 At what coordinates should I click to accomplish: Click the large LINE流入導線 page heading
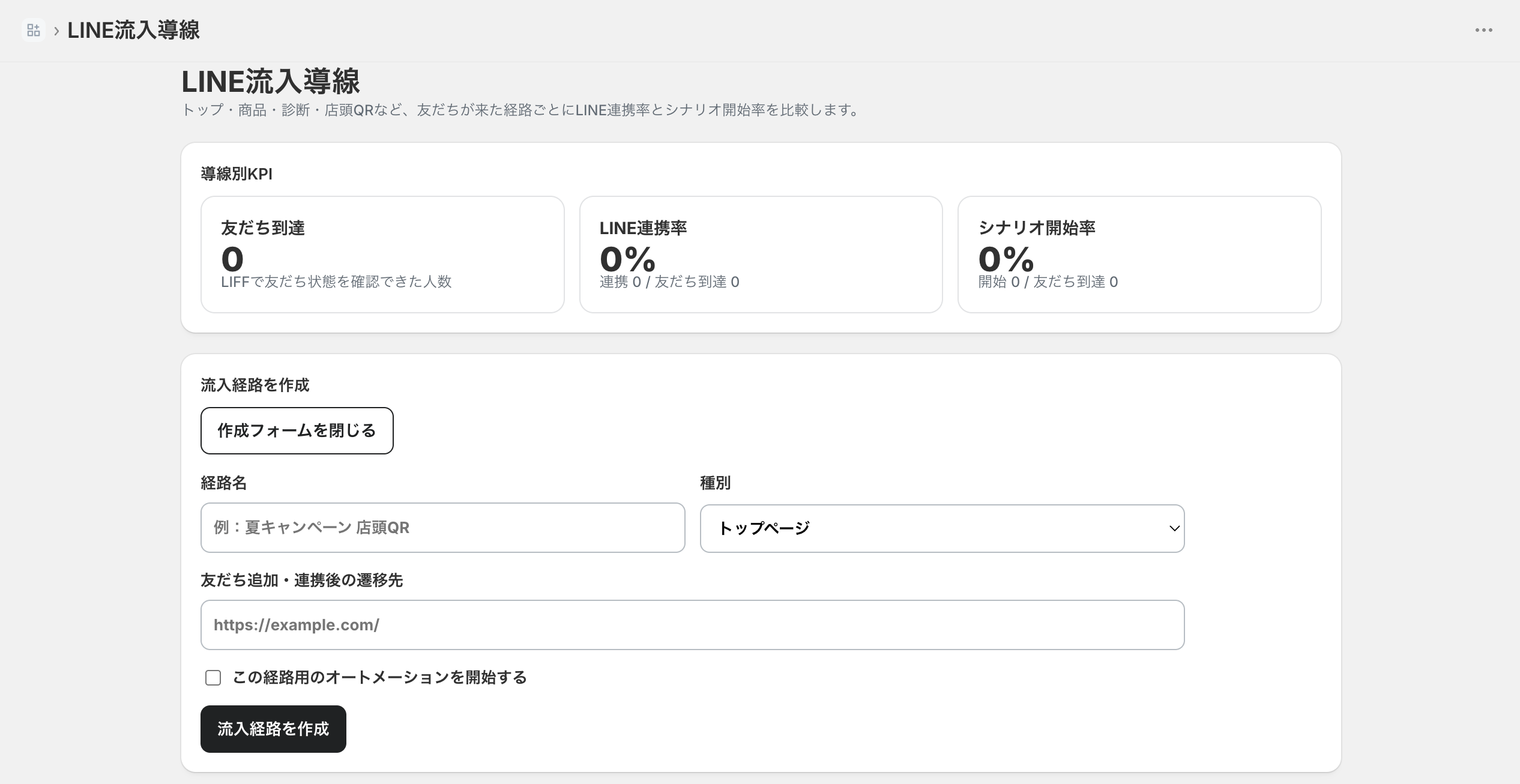pos(271,82)
